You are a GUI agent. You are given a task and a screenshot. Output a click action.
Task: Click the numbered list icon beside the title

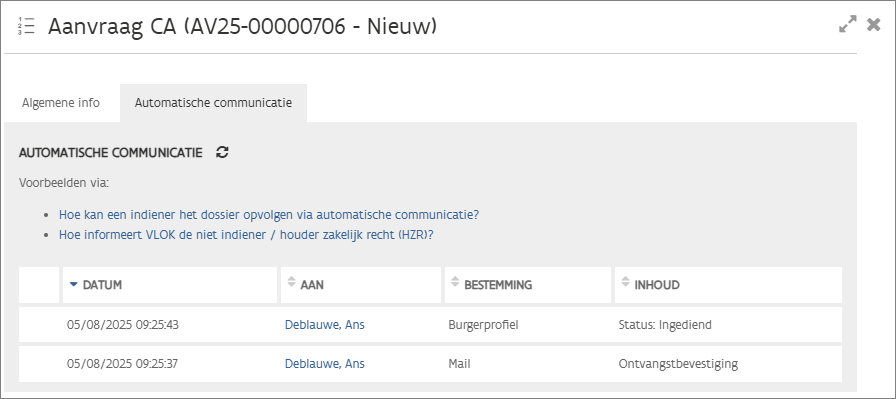tap(26, 26)
